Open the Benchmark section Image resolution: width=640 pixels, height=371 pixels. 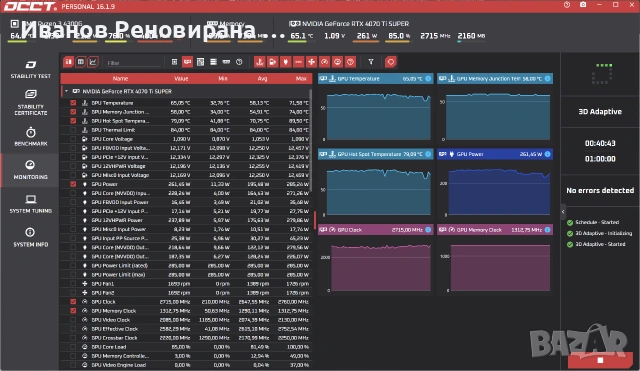(31, 136)
